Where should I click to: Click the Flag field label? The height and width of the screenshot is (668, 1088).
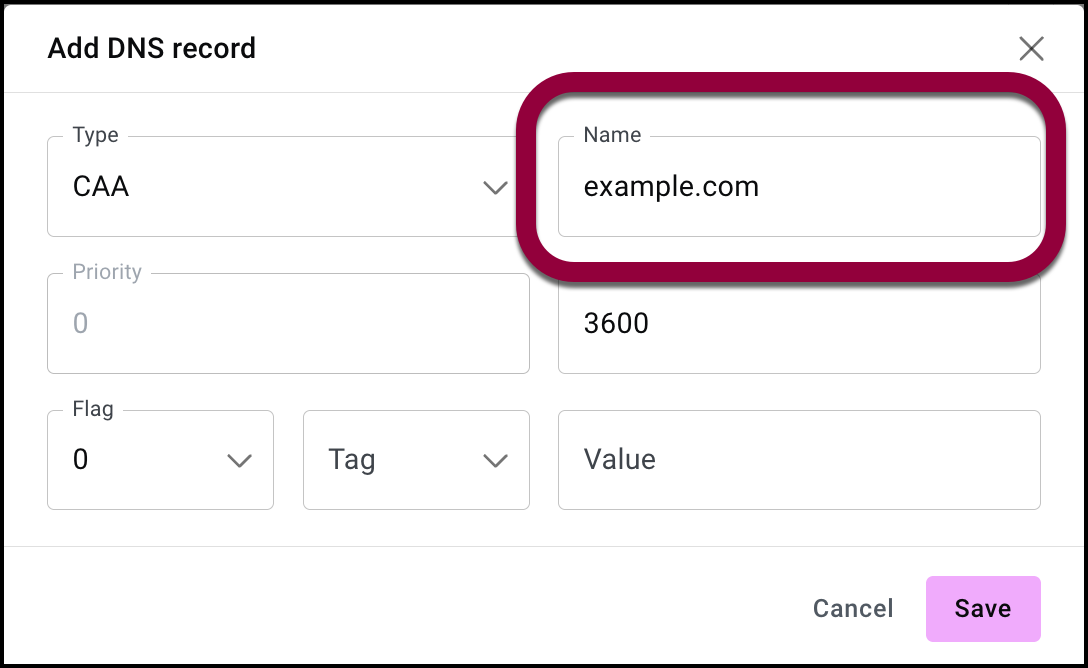tap(93, 408)
